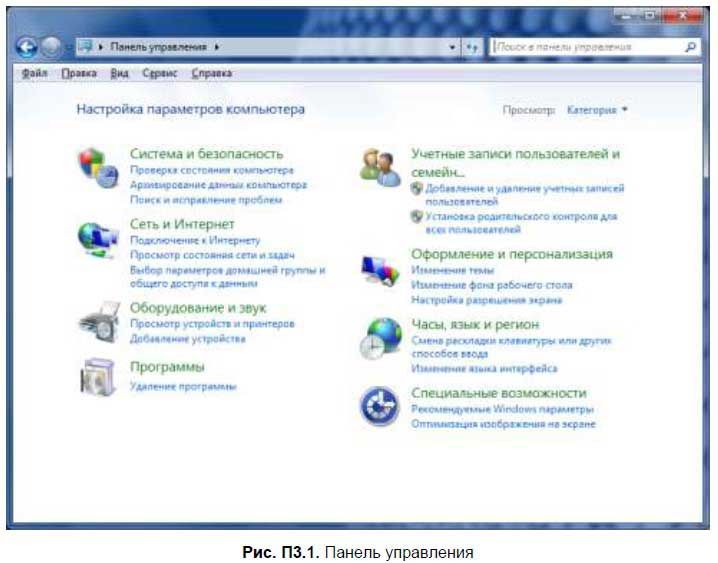Viewport: 718px width, 563px height.
Task: Open recent pages dropdown next to Forward
Action: point(67,47)
